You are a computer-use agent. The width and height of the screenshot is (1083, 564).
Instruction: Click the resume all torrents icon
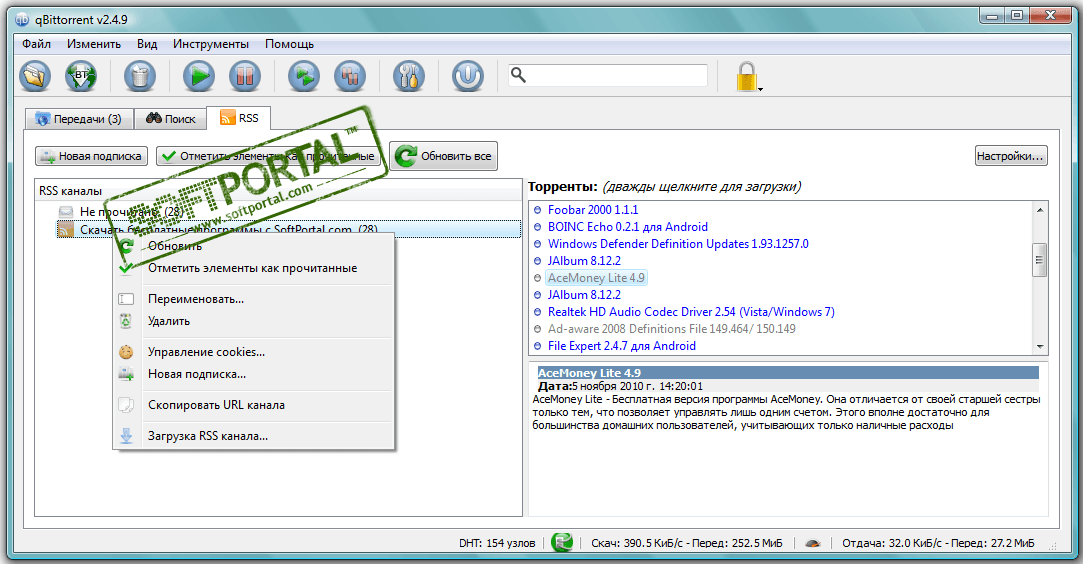click(304, 76)
